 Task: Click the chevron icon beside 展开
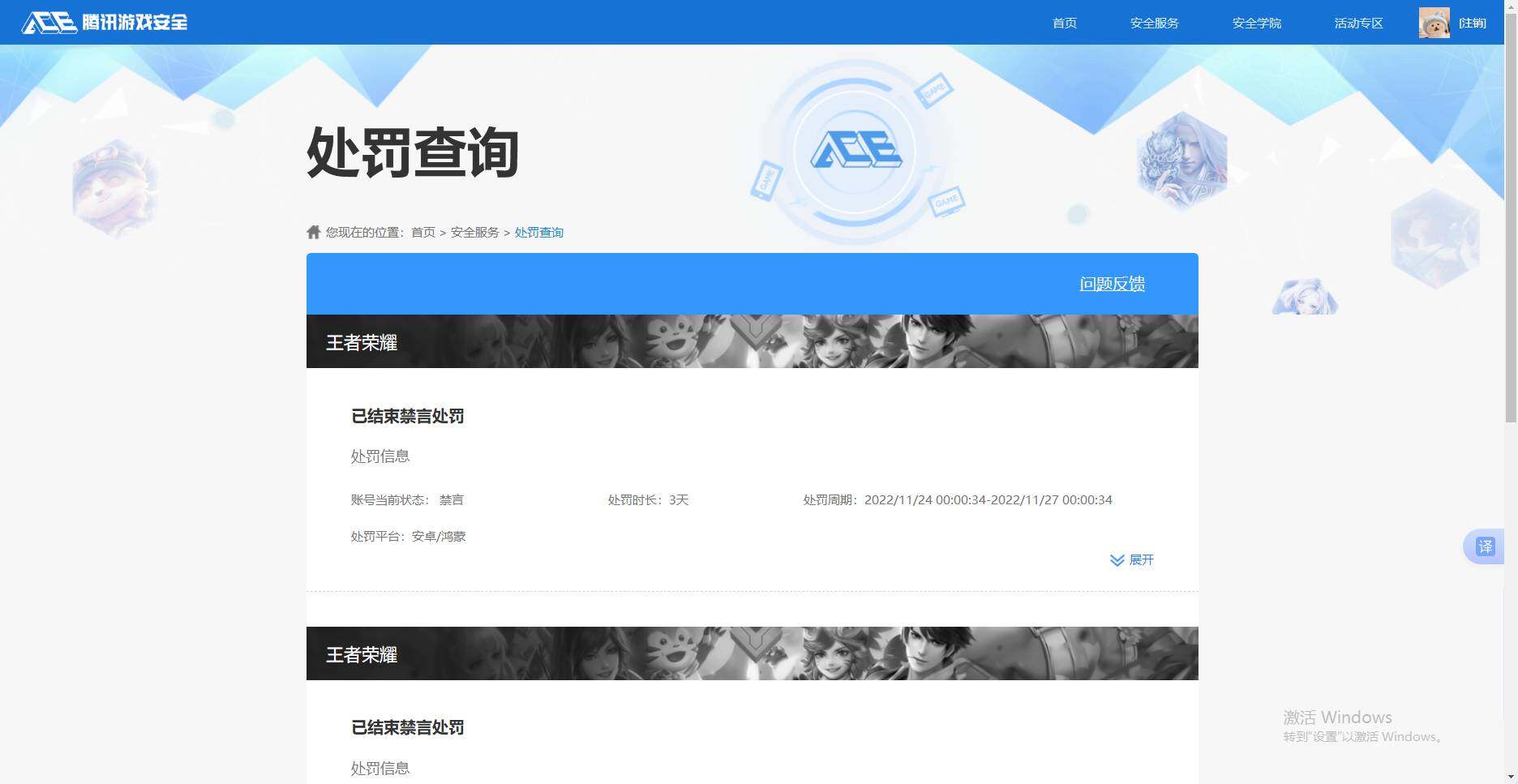(x=1117, y=559)
